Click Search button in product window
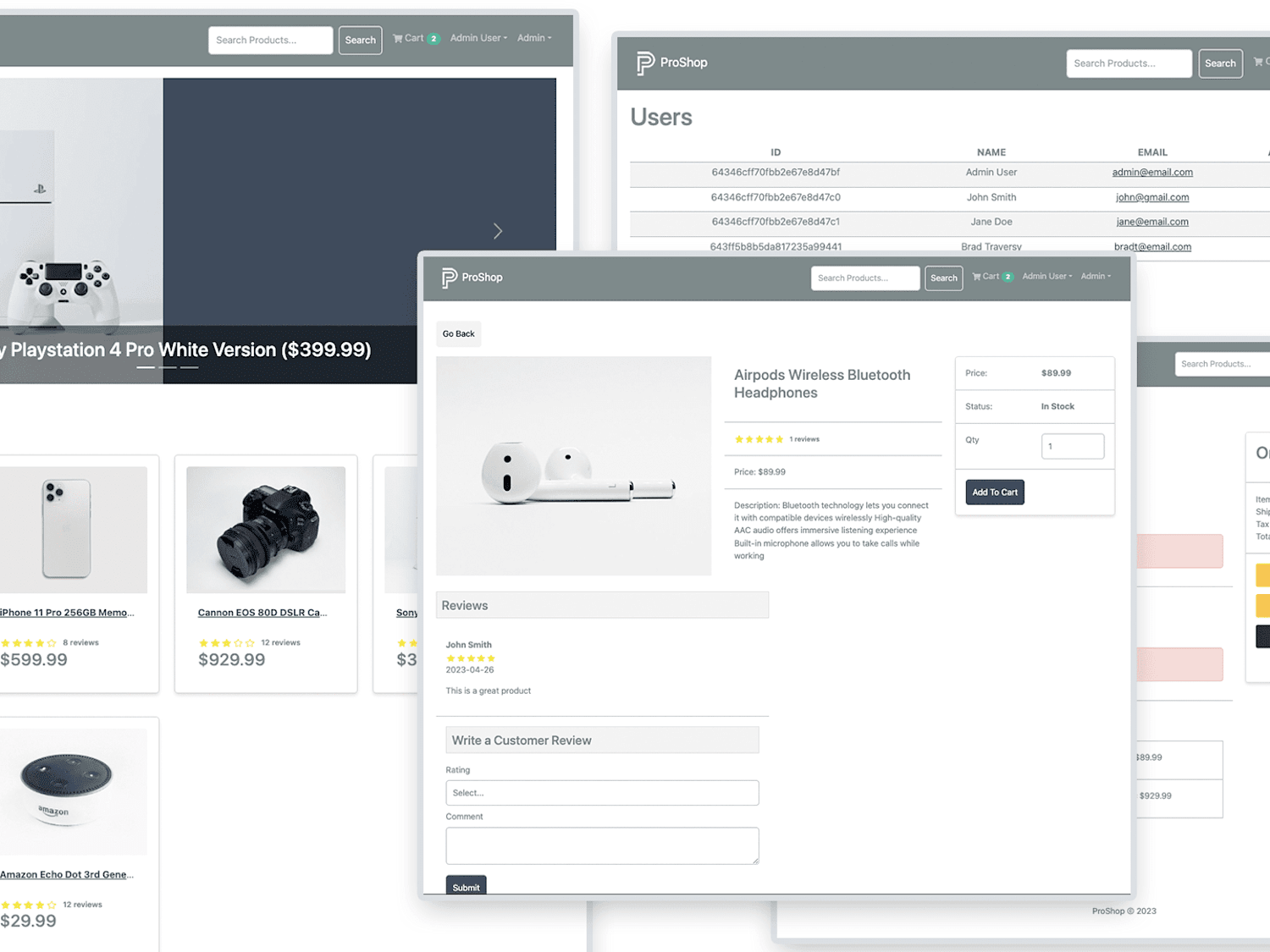Image resolution: width=1270 pixels, height=952 pixels. click(943, 278)
